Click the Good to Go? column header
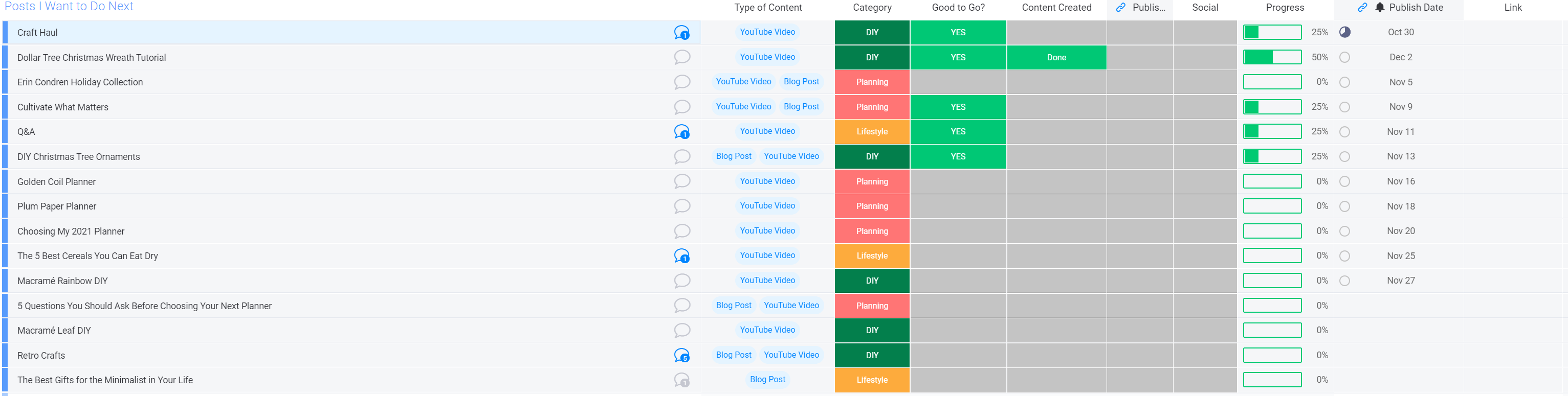The width and height of the screenshot is (1568, 396). tap(958, 7)
